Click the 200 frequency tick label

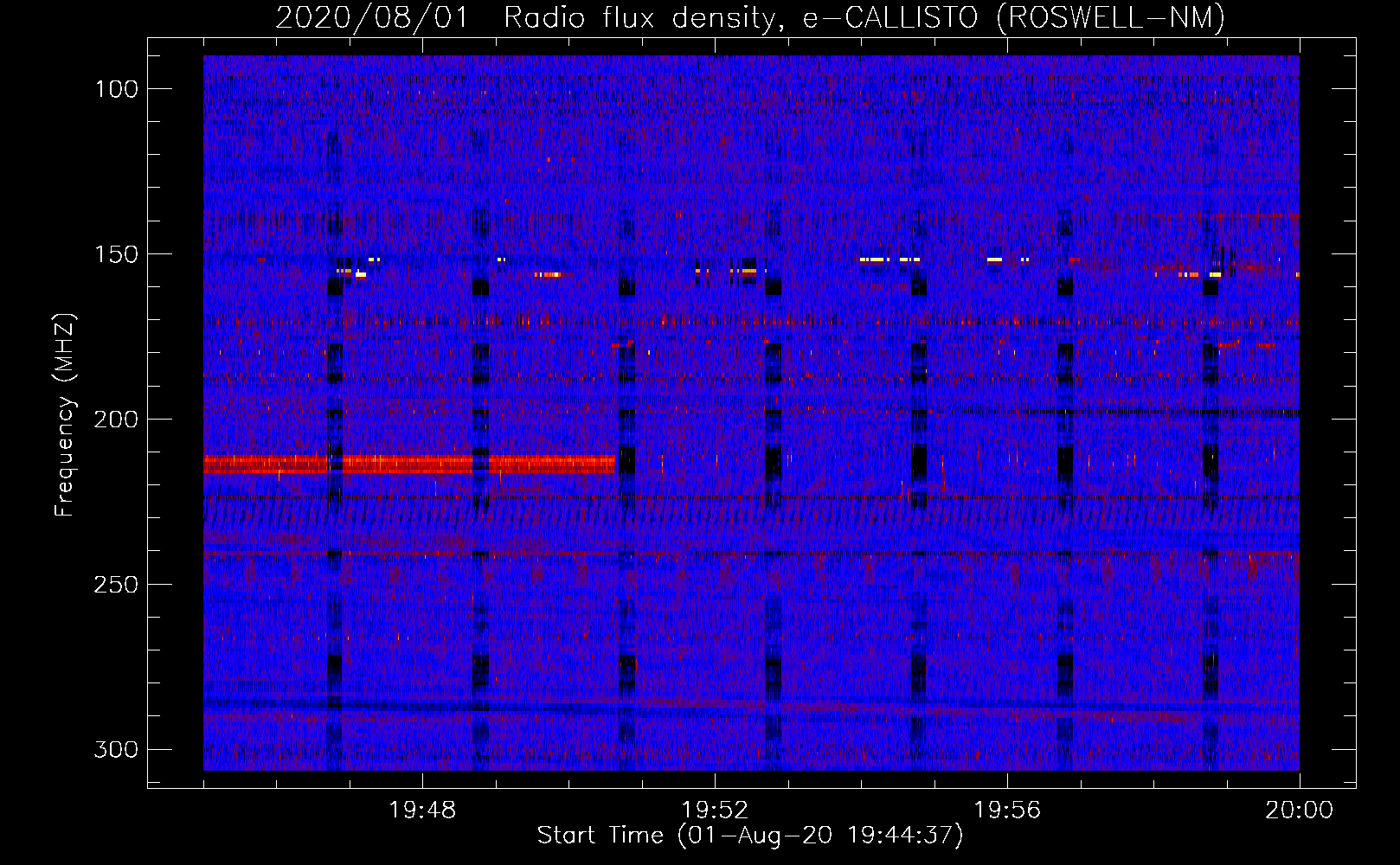[x=115, y=420]
